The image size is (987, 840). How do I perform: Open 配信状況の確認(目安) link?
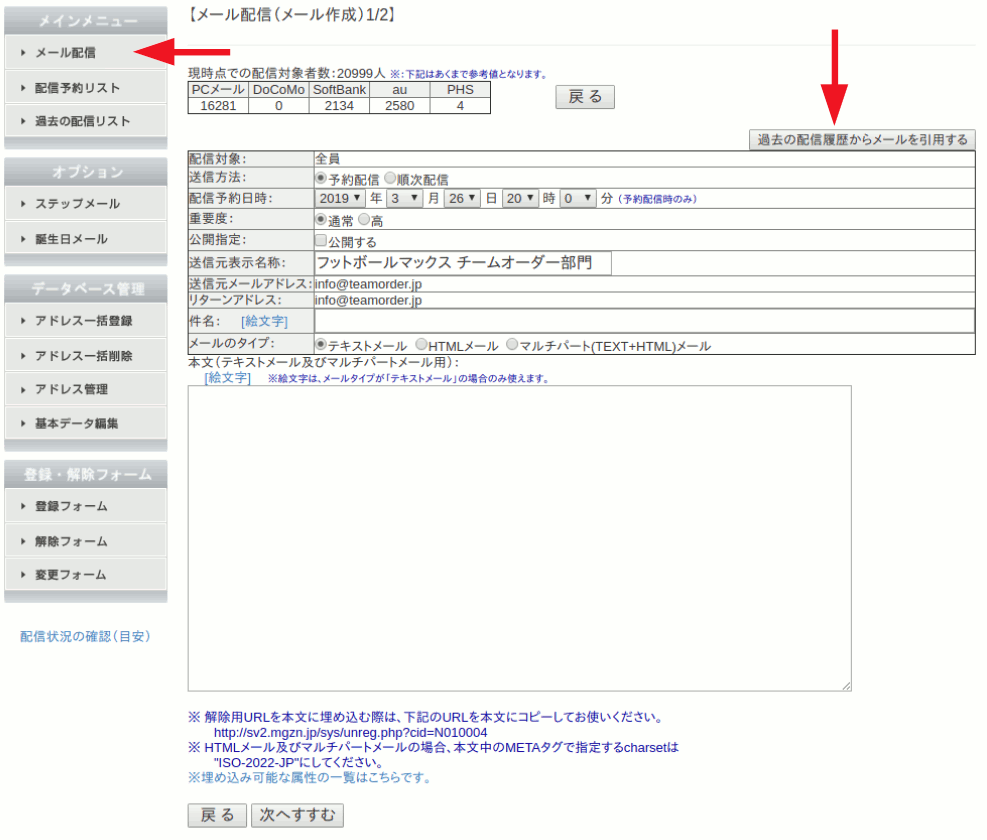[85, 636]
